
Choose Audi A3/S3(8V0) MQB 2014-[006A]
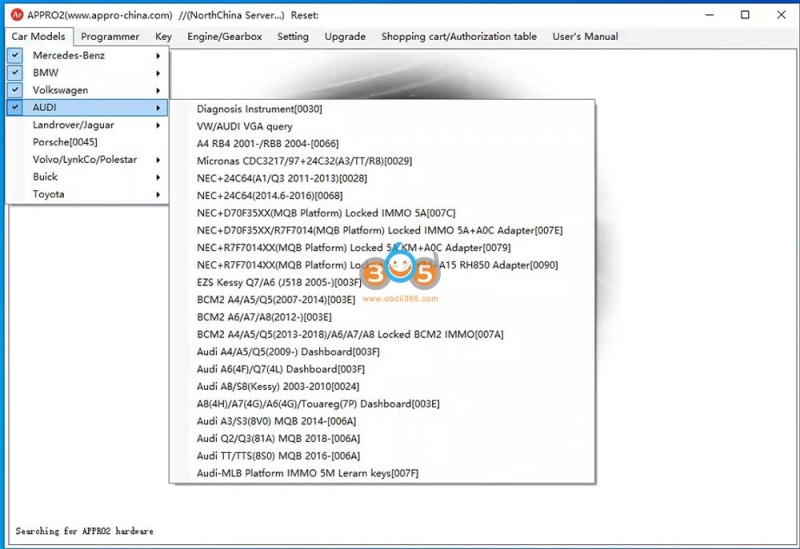tap(382, 421)
